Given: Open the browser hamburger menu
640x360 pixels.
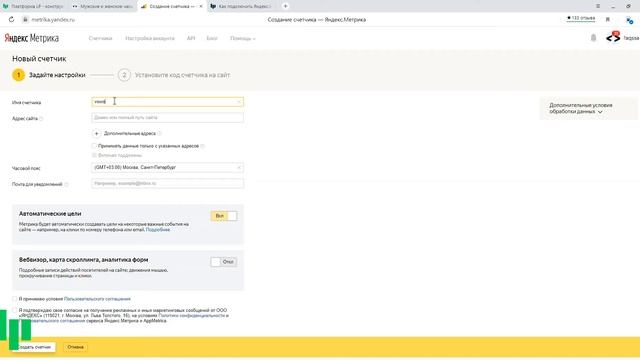Looking at the screenshot, I should click(598, 6).
